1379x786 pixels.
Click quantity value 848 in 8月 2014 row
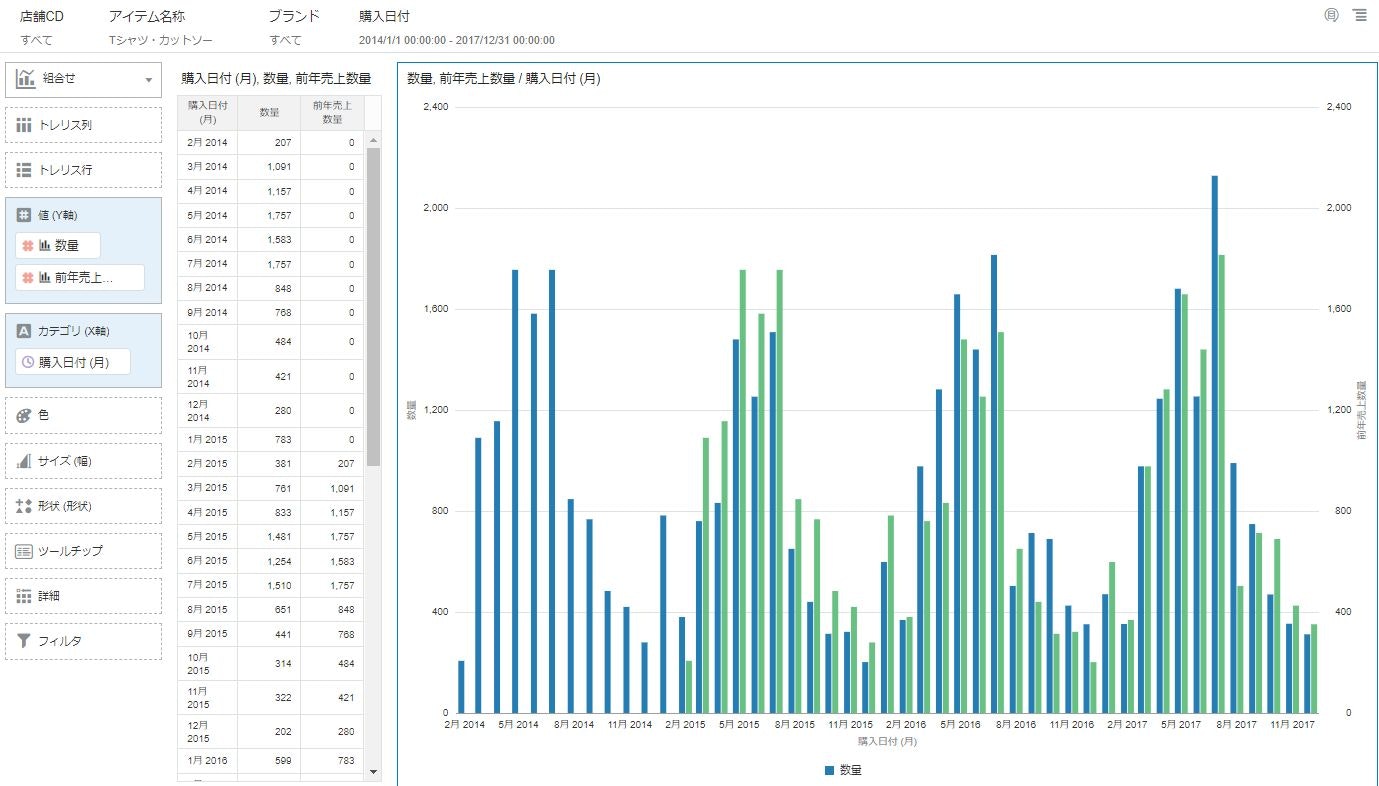(x=282, y=288)
